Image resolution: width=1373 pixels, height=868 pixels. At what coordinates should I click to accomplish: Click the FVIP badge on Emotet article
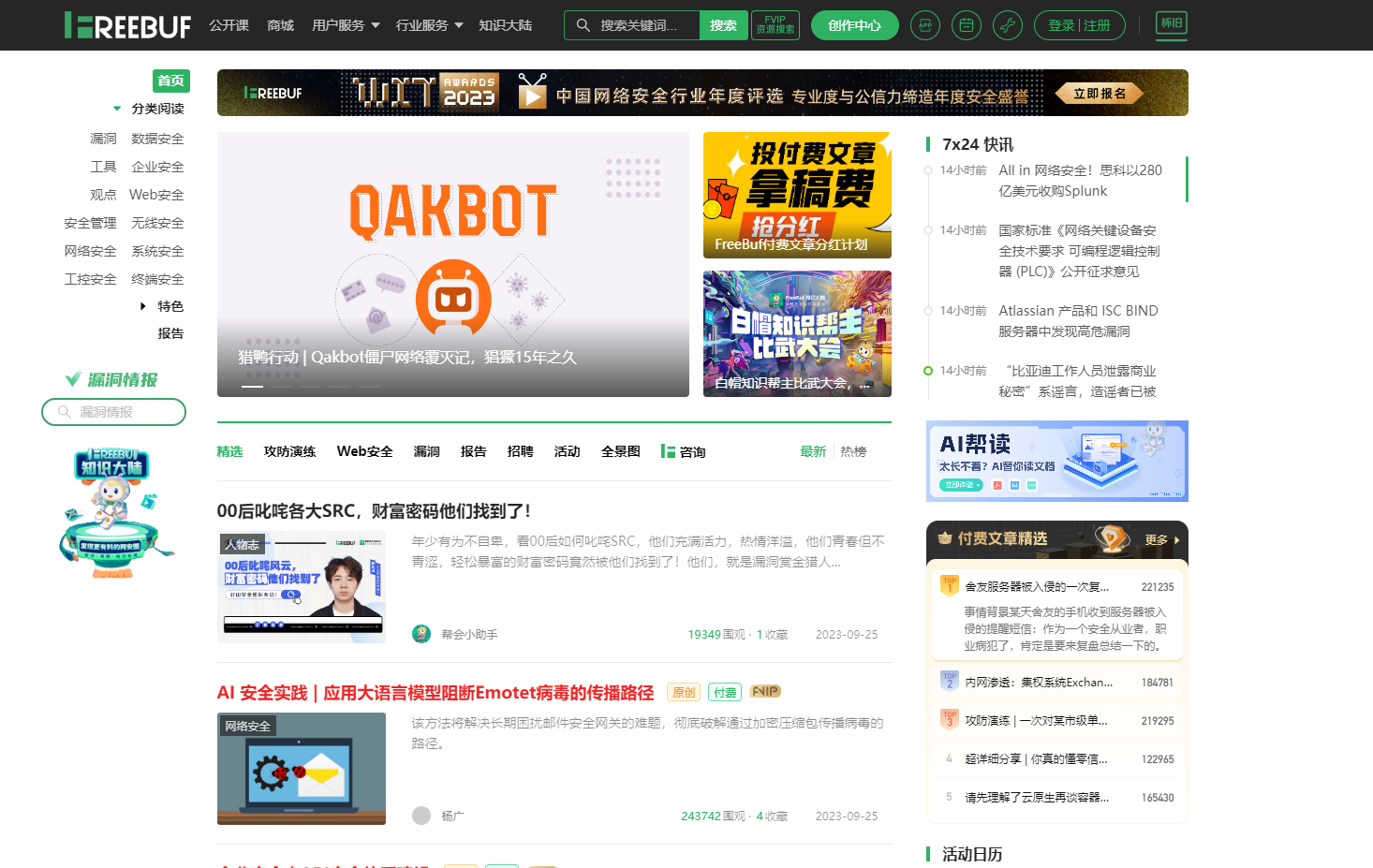(x=765, y=692)
